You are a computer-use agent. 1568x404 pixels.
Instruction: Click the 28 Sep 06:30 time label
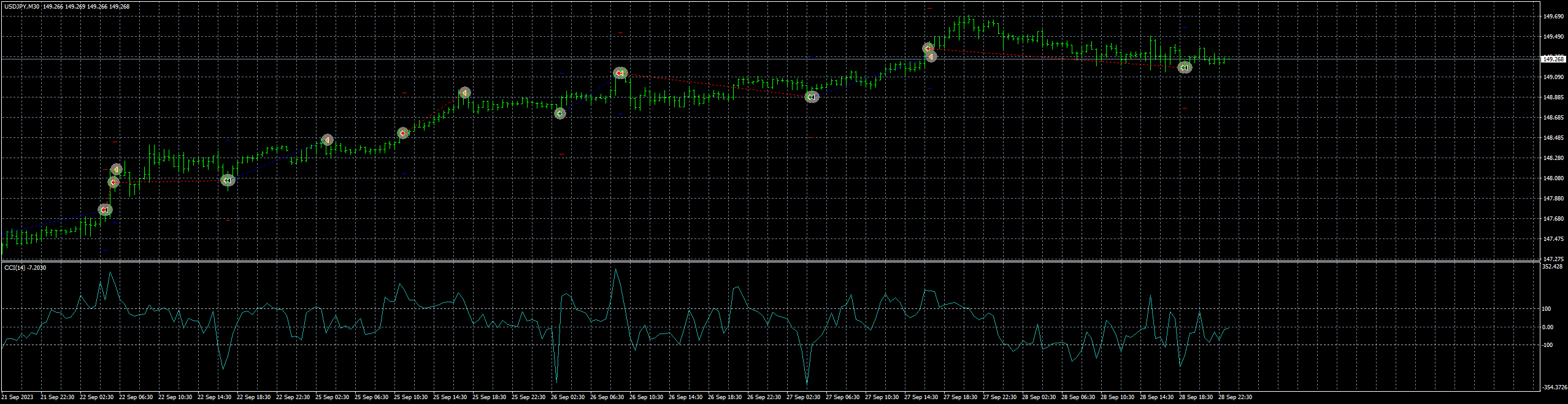point(1078,397)
